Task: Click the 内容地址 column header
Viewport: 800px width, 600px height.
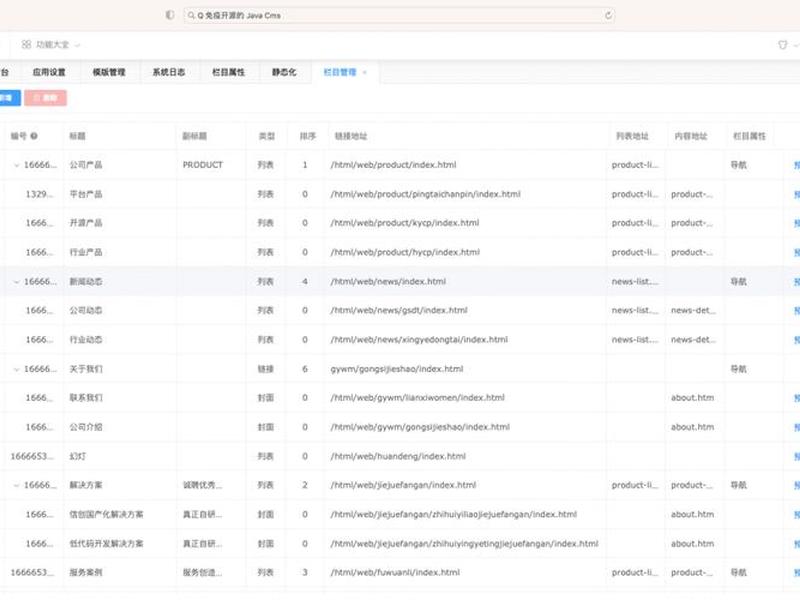Action: 691,136
